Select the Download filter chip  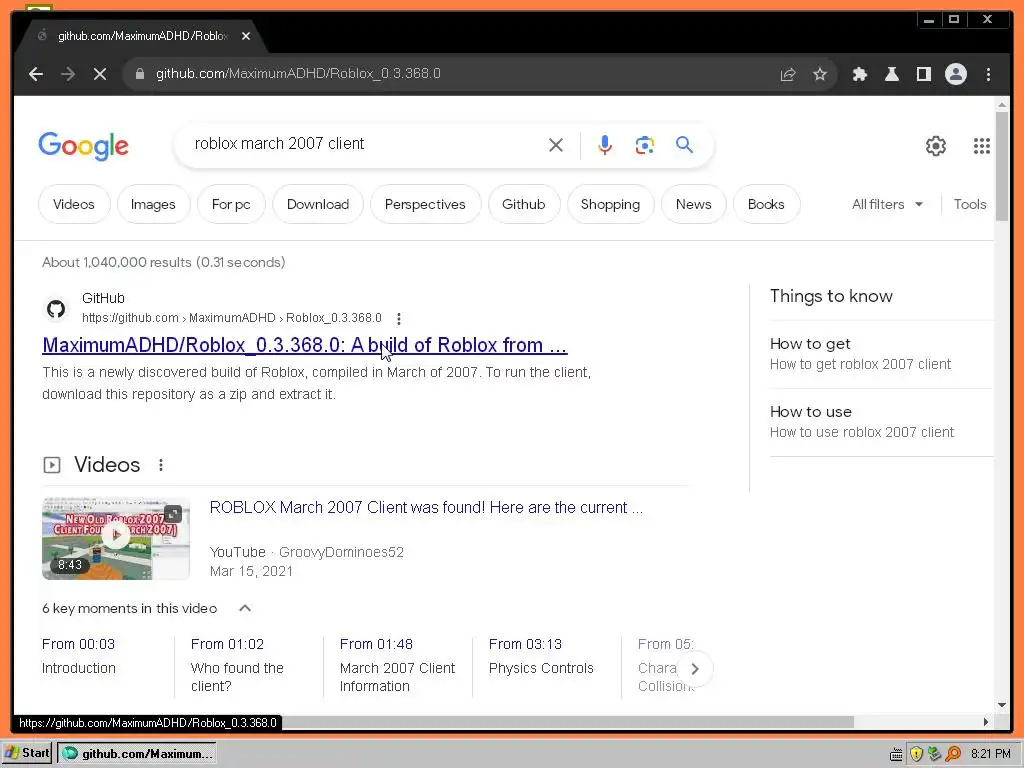318,204
